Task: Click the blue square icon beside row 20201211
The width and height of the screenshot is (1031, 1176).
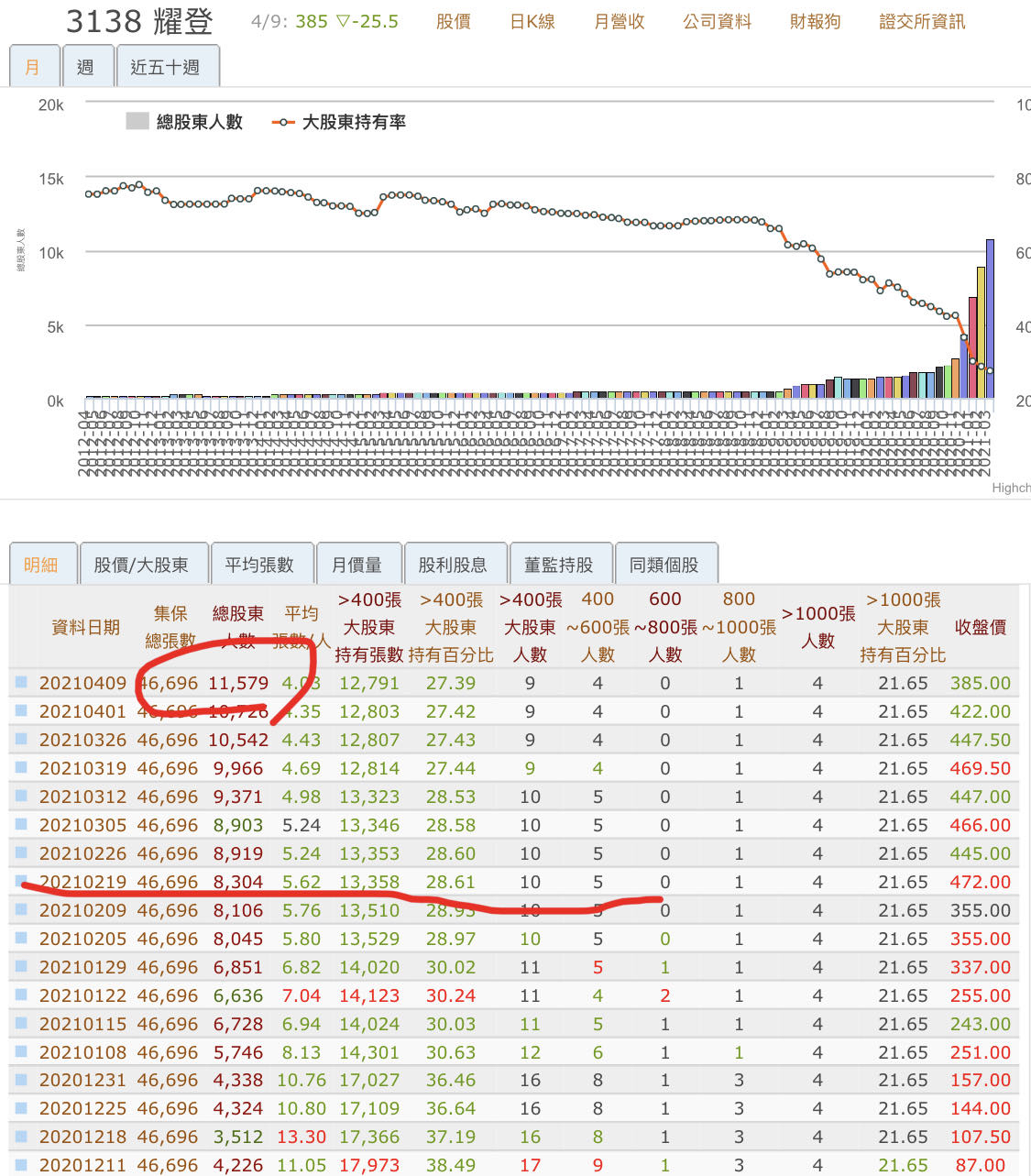Action: (22, 1164)
